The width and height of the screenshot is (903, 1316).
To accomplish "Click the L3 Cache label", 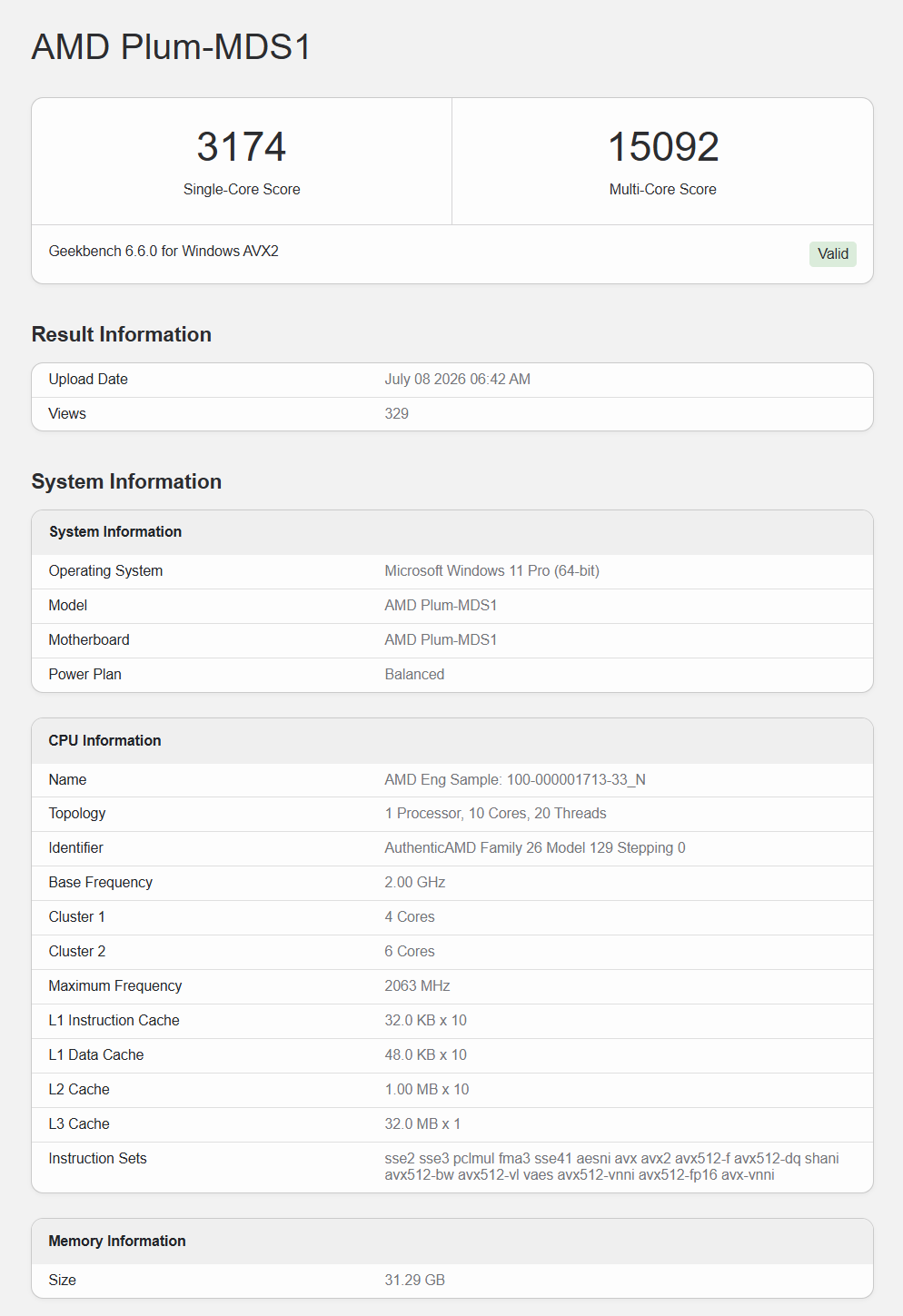I will click(x=79, y=1123).
